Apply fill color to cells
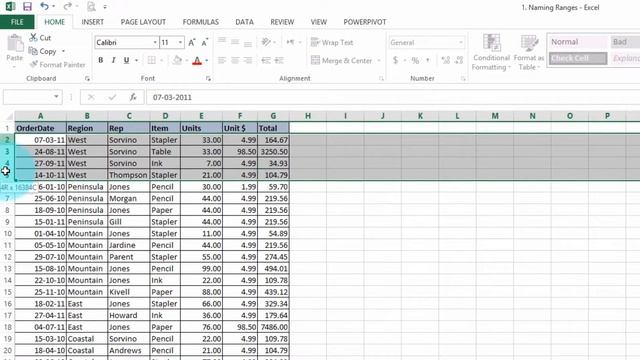The height and width of the screenshot is (360, 640). [x=177, y=60]
